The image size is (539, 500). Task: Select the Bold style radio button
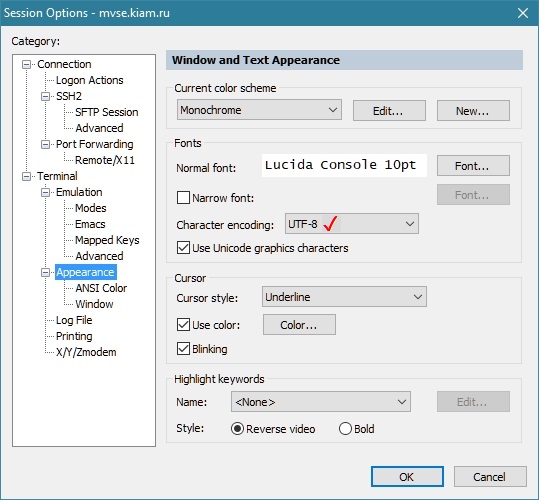(x=345, y=429)
